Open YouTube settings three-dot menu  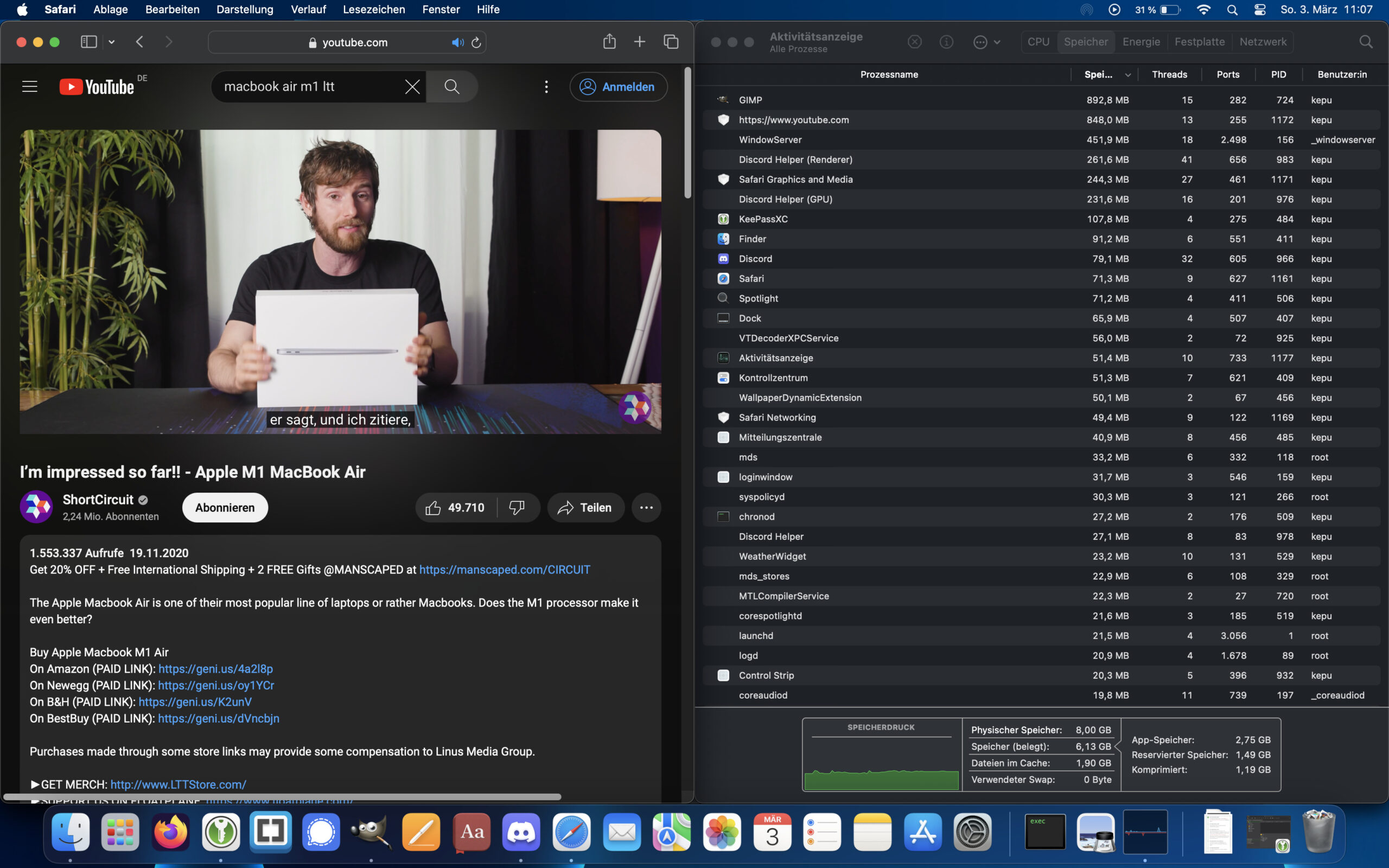coord(546,87)
